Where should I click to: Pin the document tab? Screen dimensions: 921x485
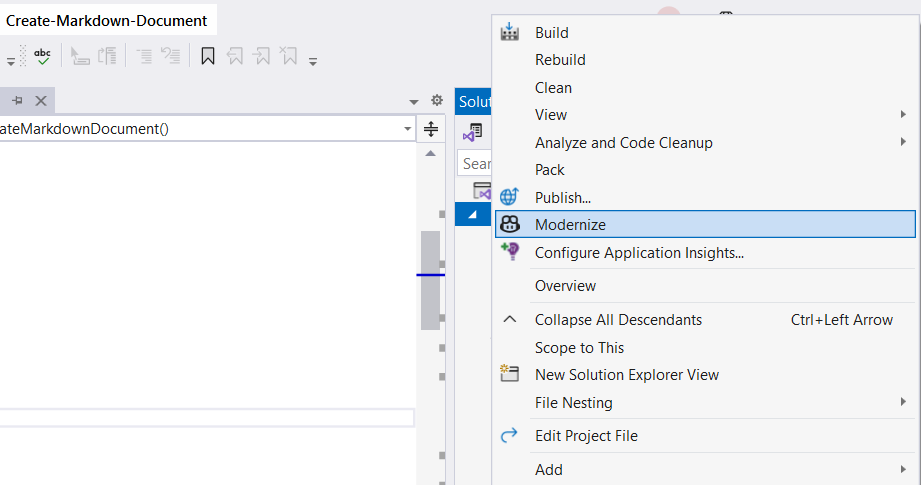click(18, 100)
